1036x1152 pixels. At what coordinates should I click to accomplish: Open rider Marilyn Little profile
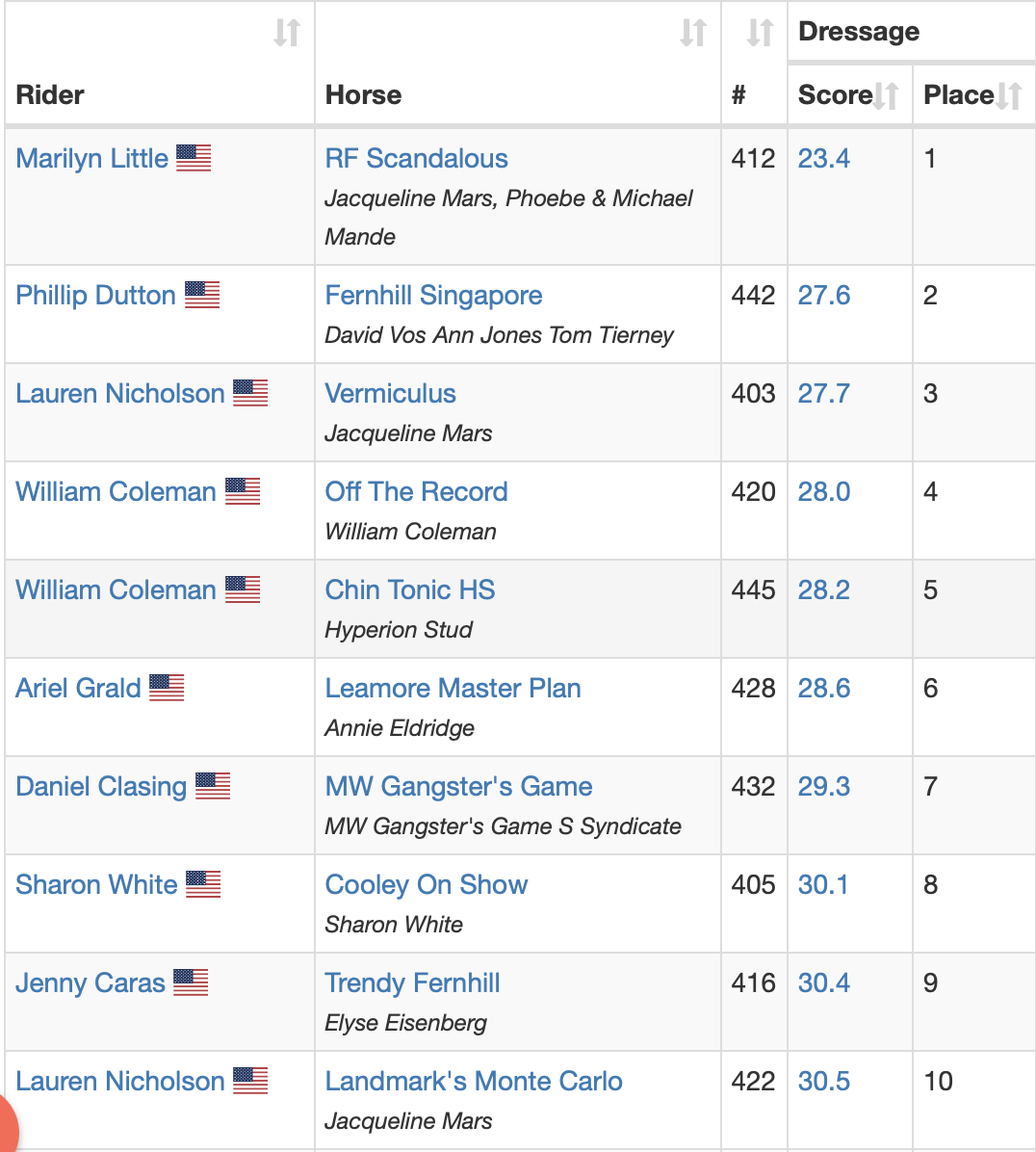[x=91, y=159]
